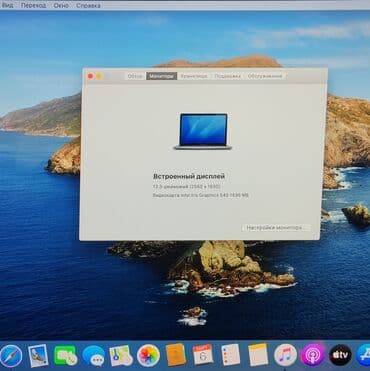The width and height of the screenshot is (370, 371).
Task: Open the Справка menu
Action: (x=88, y=5)
